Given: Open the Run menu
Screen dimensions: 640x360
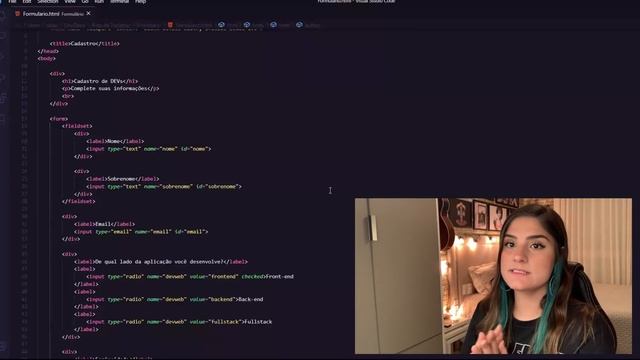Looking at the screenshot, I should pos(99,2).
